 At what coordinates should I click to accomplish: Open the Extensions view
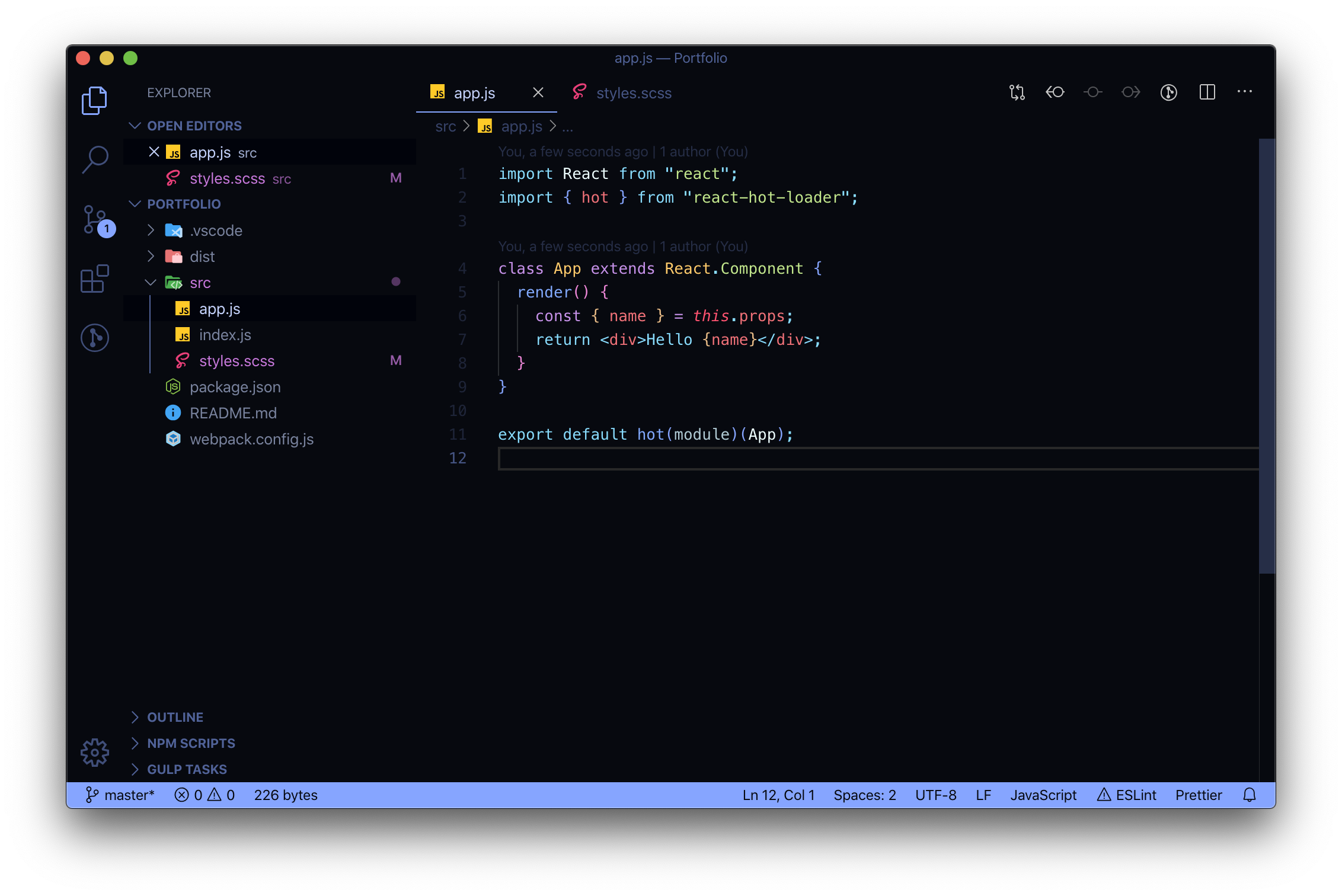94,279
